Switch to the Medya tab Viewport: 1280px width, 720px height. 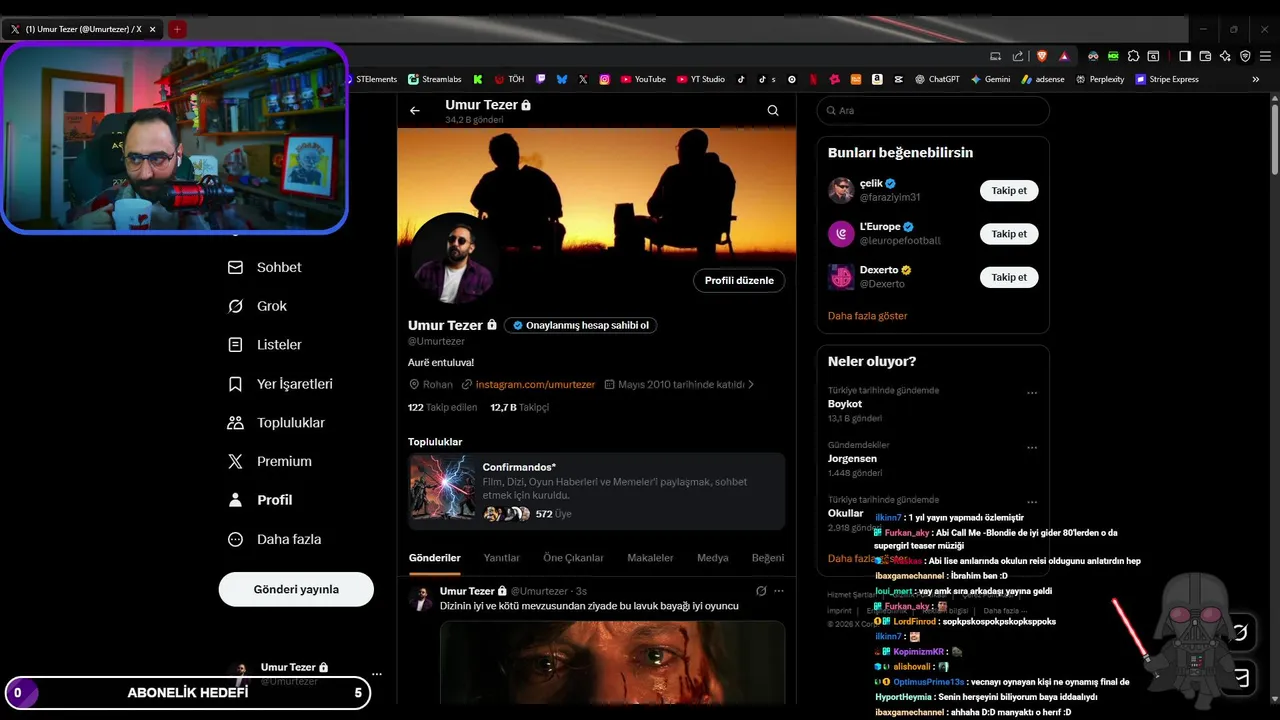(x=713, y=558)
